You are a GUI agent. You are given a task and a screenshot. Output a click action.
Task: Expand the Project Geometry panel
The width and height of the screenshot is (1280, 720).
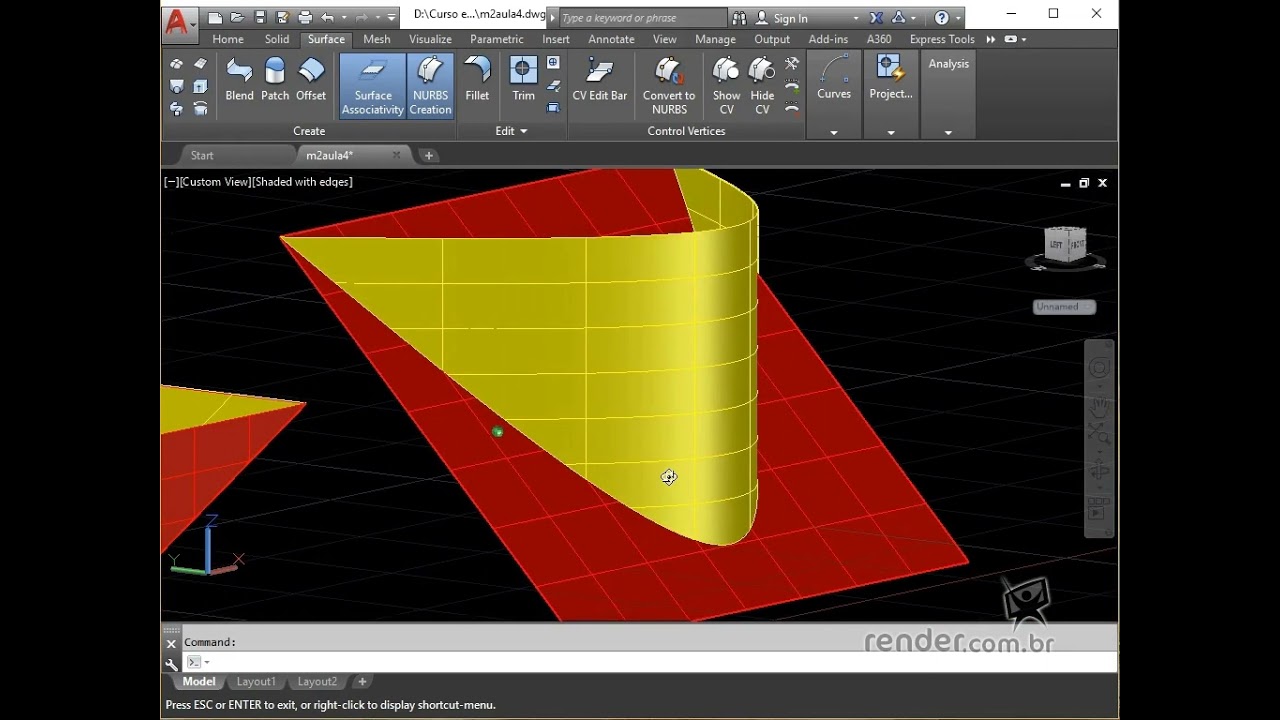(x=891, y=132)
